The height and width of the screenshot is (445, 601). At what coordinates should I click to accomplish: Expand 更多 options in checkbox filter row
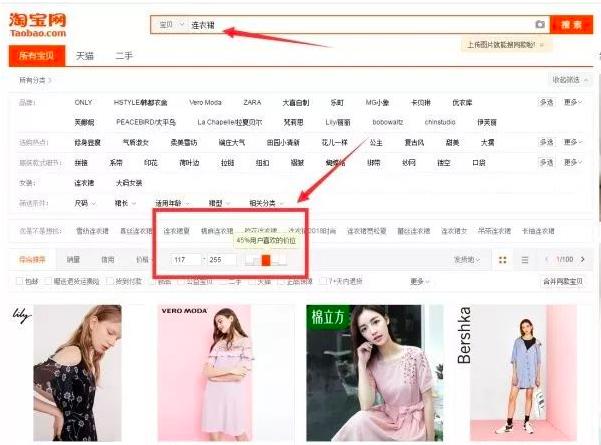[x=420, y=281]
